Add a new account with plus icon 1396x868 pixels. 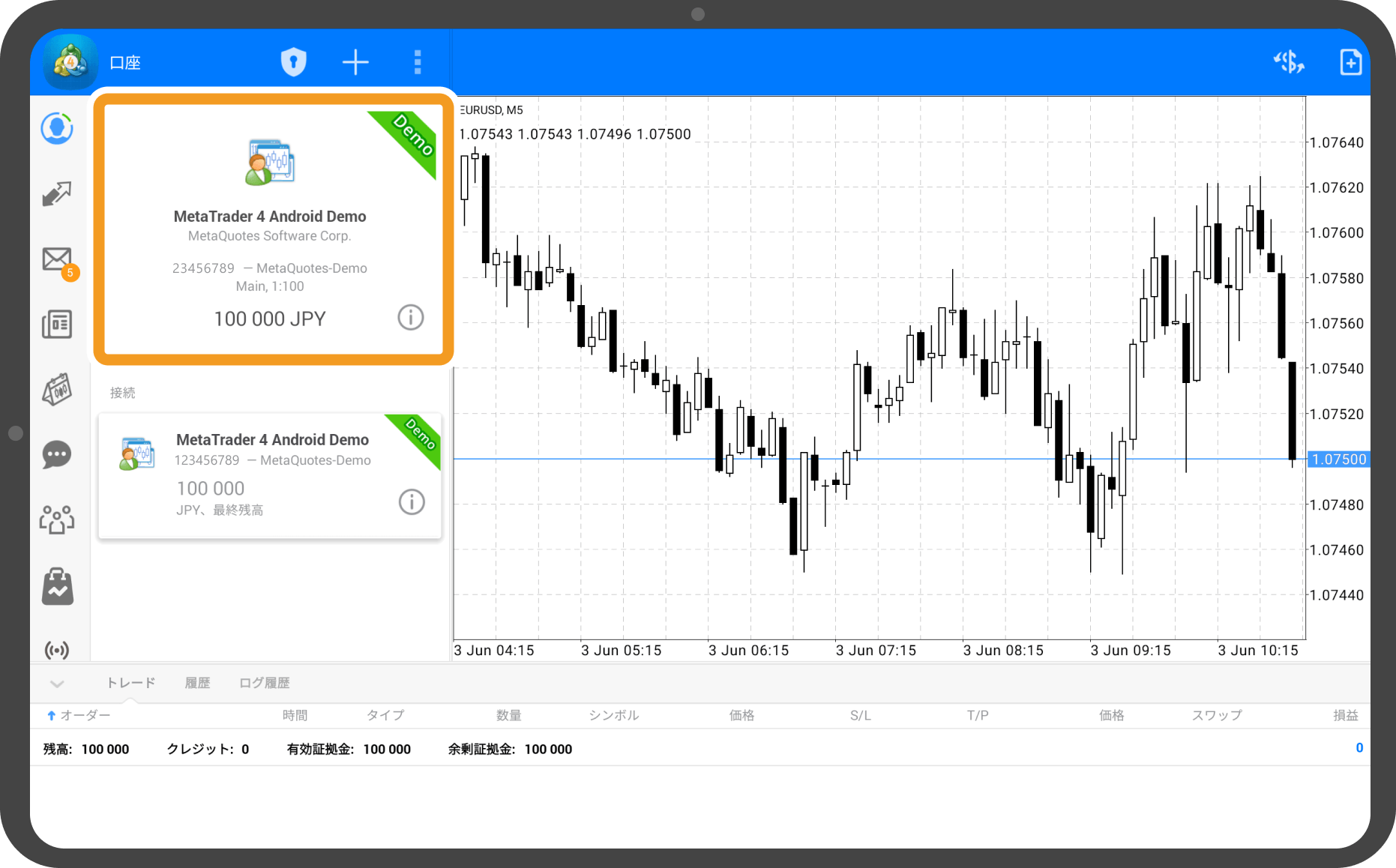pos(355,62)
